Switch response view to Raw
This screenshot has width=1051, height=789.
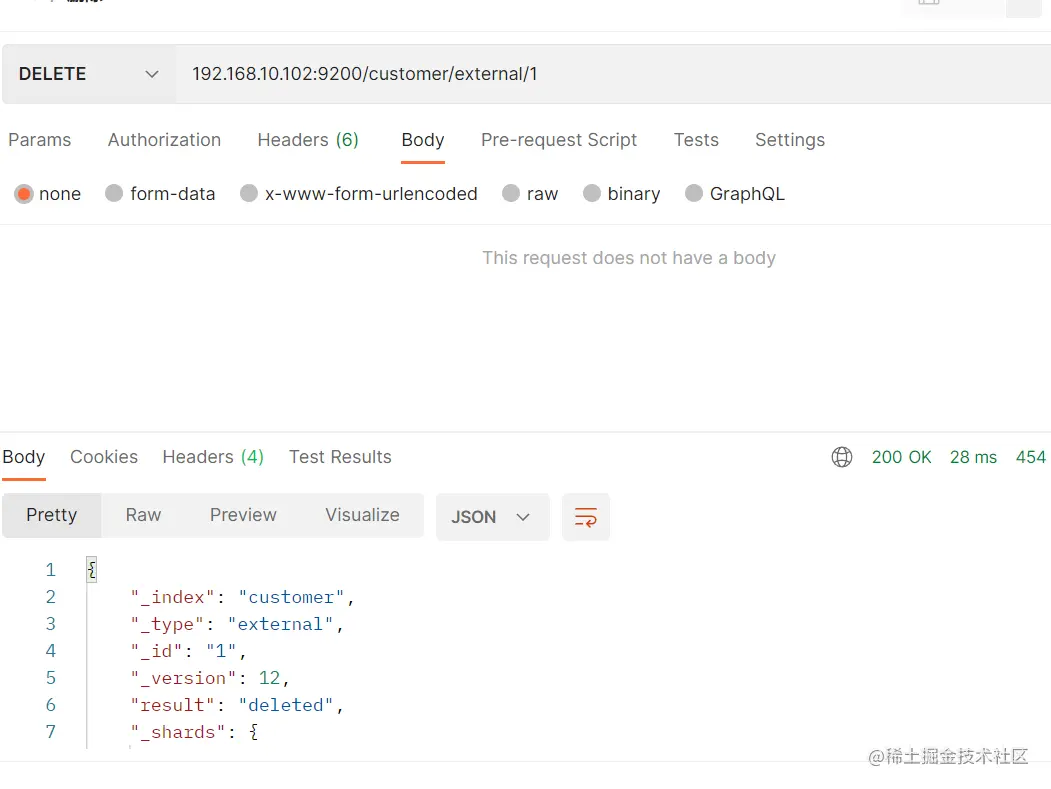pyautogui.click(x=143, y=515)
